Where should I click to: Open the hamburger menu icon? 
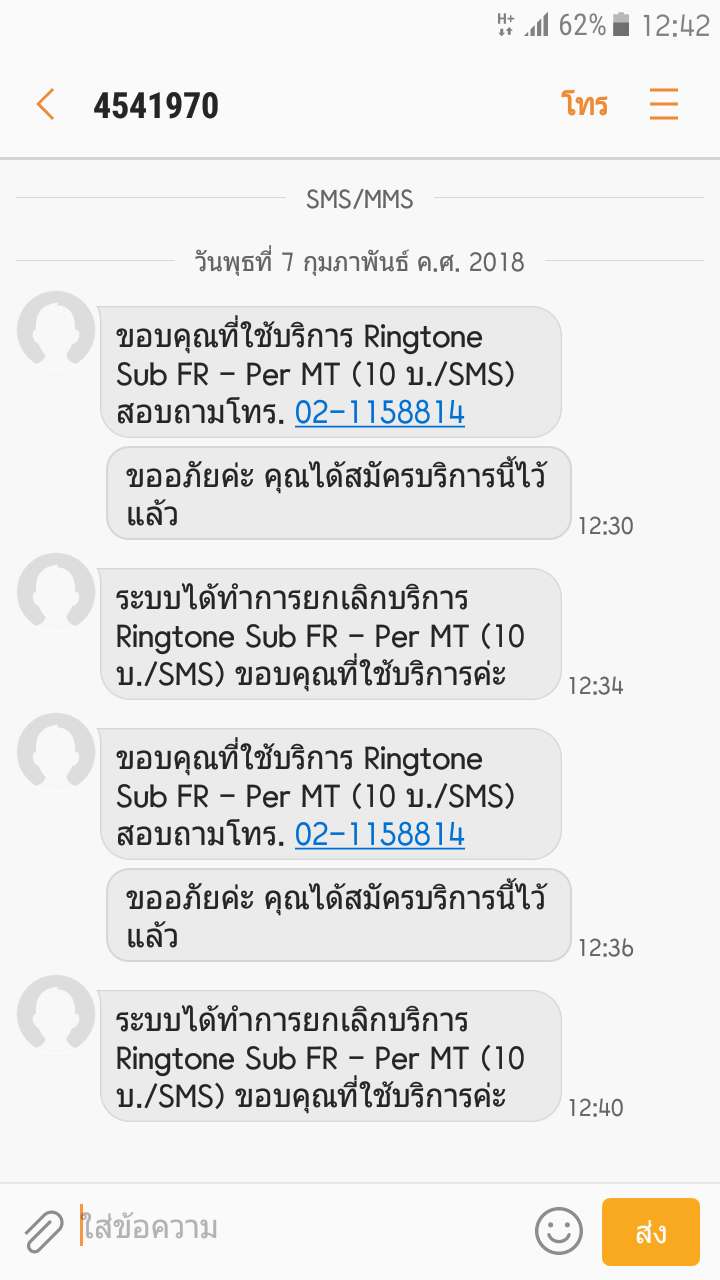click(664, 105)
